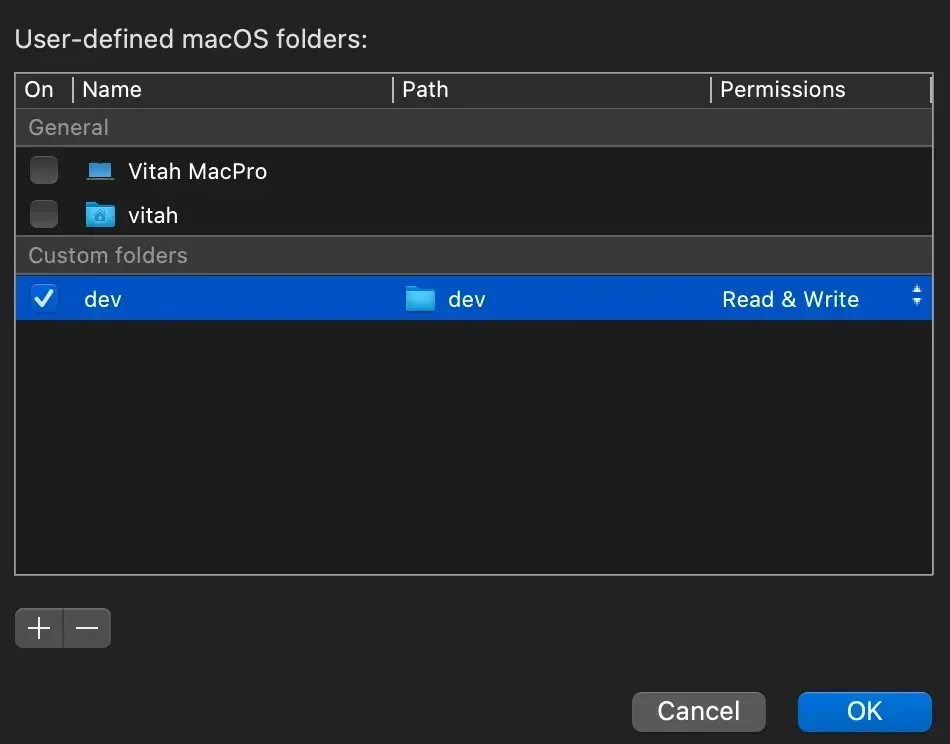Click the permissions stepper arrows for dev
This screenshot has height=744, width=950.
[916, 297]
